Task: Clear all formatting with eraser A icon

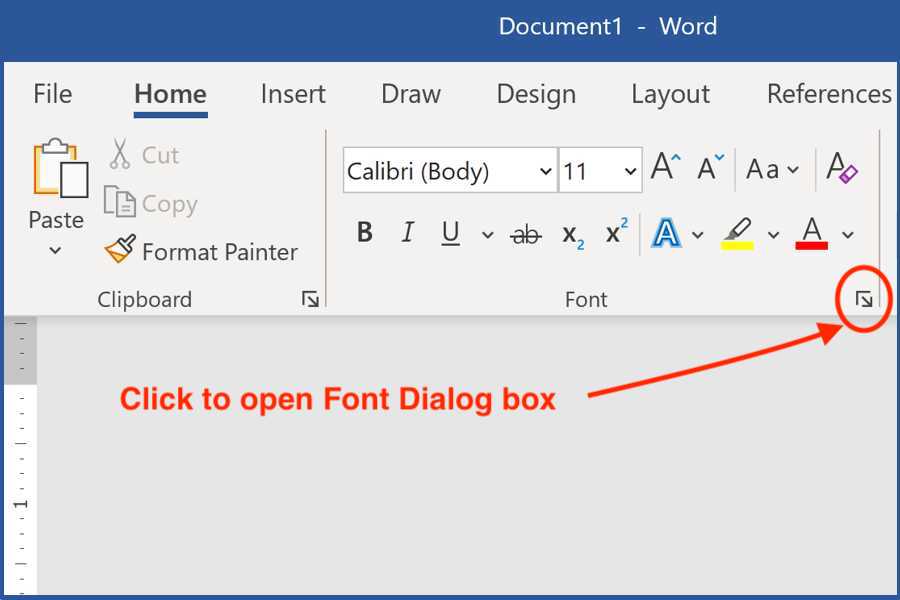Action: pyautogui.click(x=841, y=168)
